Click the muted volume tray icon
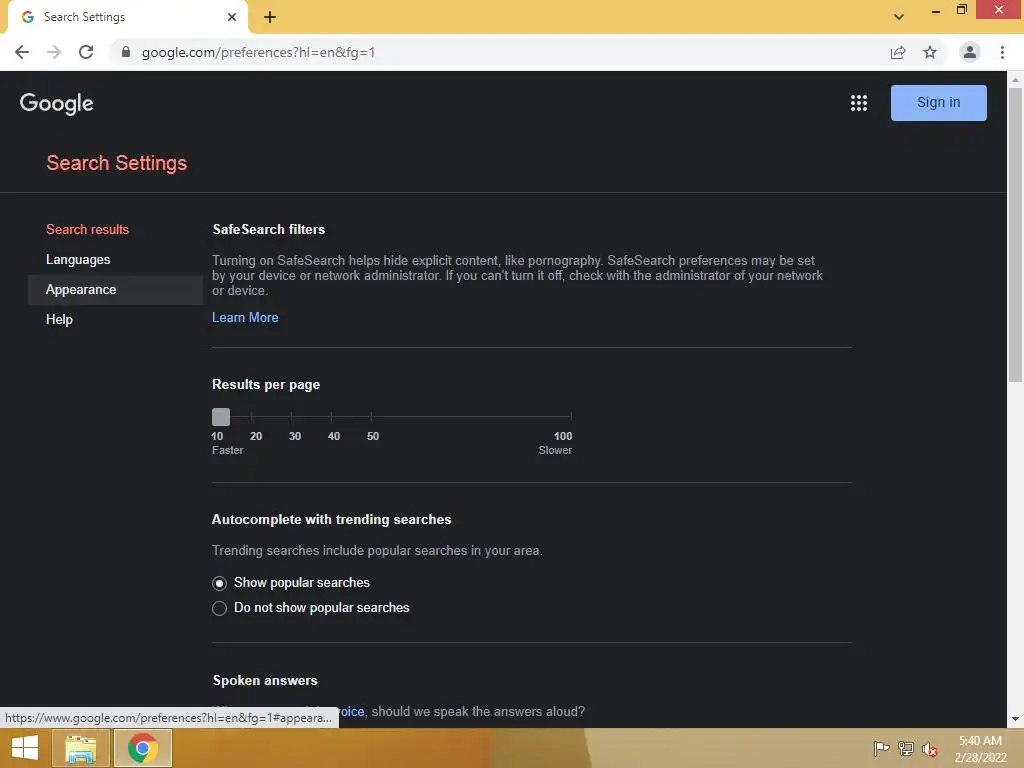The width and height of the screenshot is (1024, 768). 930,749
